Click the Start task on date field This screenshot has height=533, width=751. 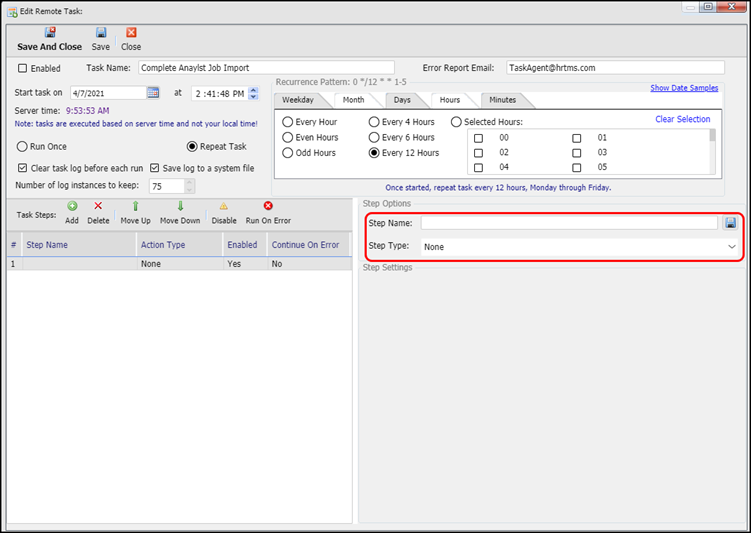coord(108,93)
